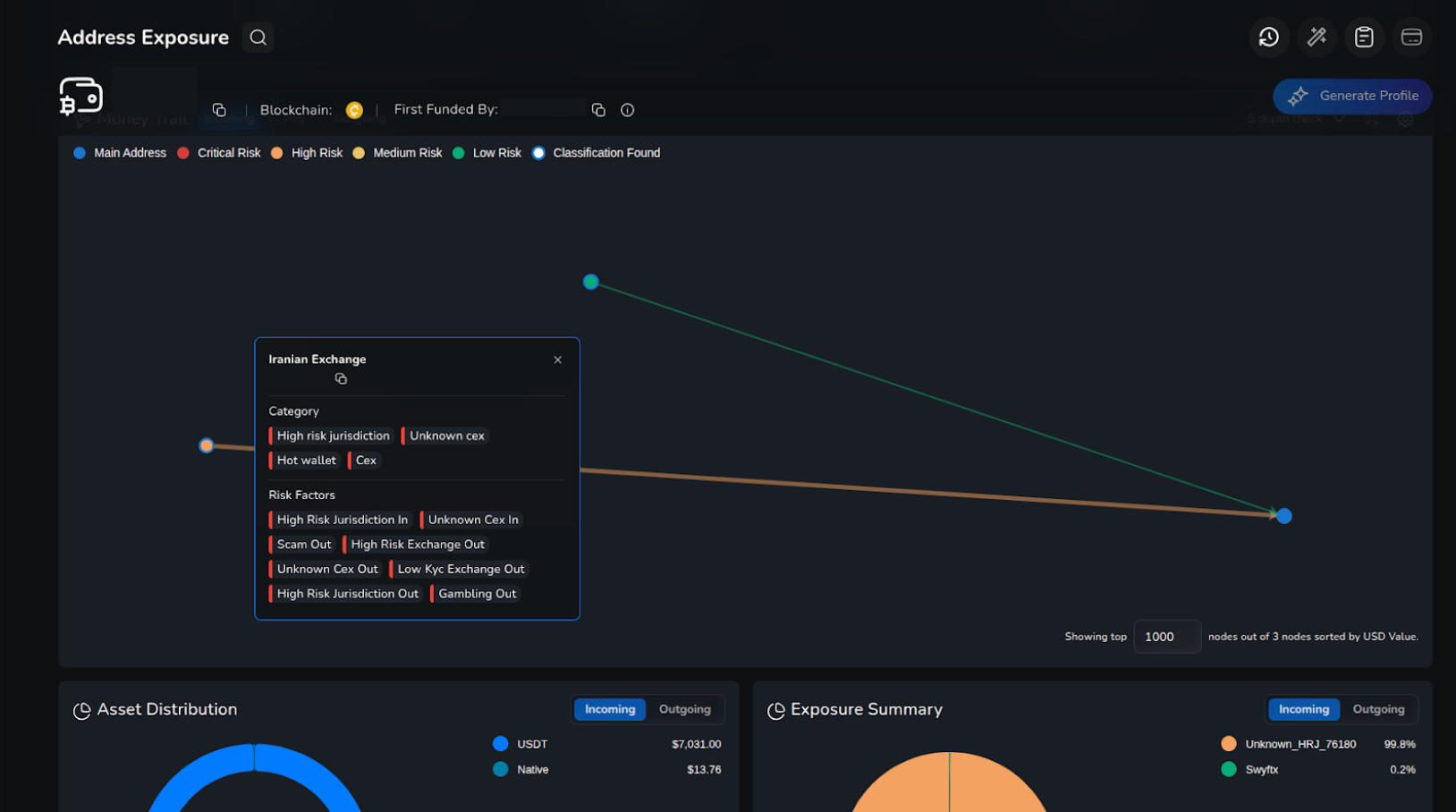Click the Unknown cex category tag
The width and height of the screenshot is (1456, 812).
pyautogui.click(x=444, y=436)
